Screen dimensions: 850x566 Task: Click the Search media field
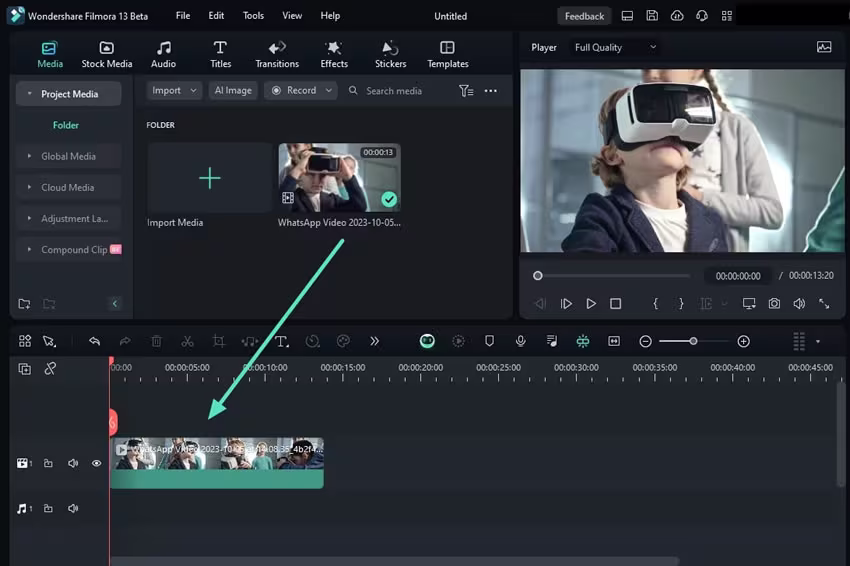[394, 91]
